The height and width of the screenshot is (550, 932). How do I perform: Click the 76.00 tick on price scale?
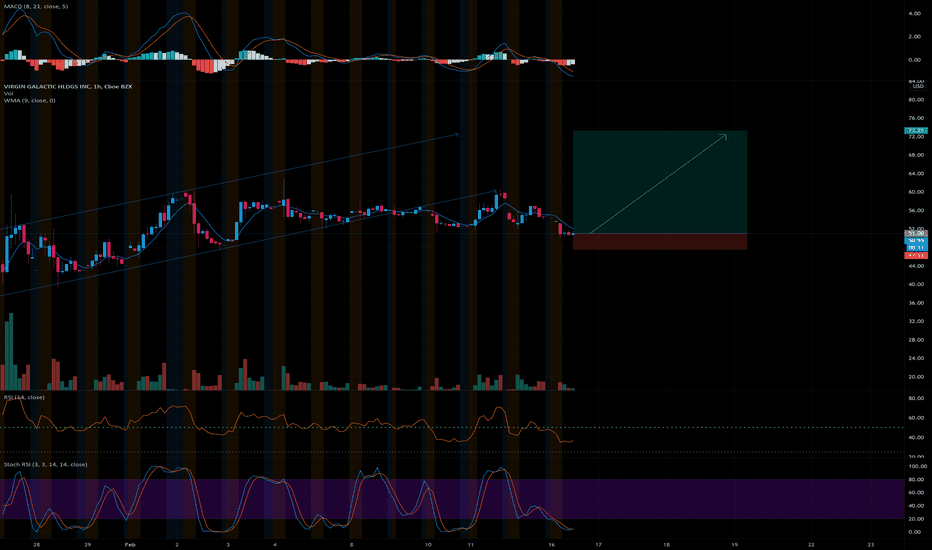915,118
